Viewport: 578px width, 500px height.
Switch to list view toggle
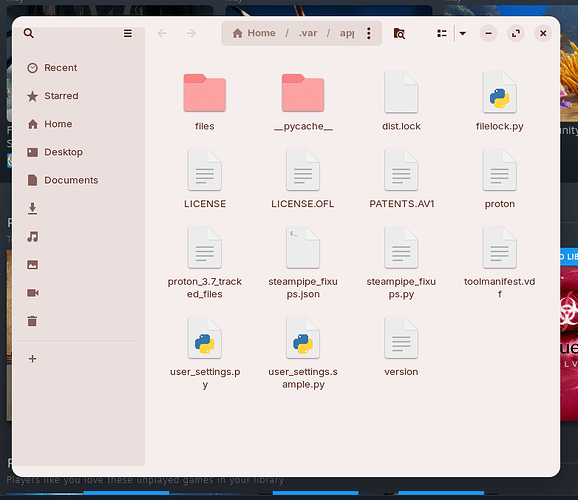tap(442, 34)
